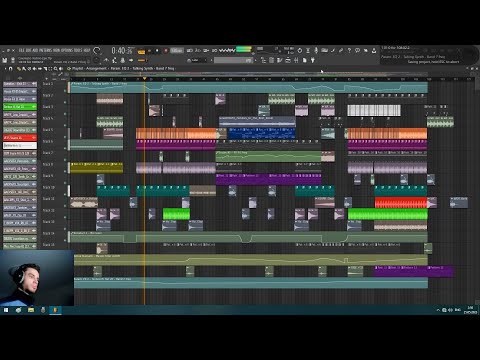Select the Delete tool in playlist toolbar

(x=29, y=68)
